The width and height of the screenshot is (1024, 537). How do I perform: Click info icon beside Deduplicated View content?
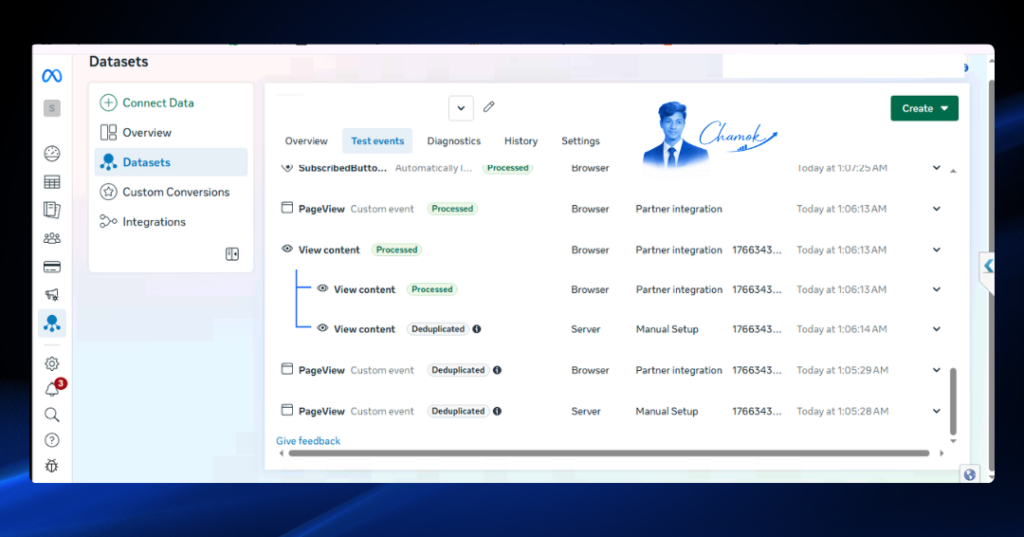pos(477,329)
